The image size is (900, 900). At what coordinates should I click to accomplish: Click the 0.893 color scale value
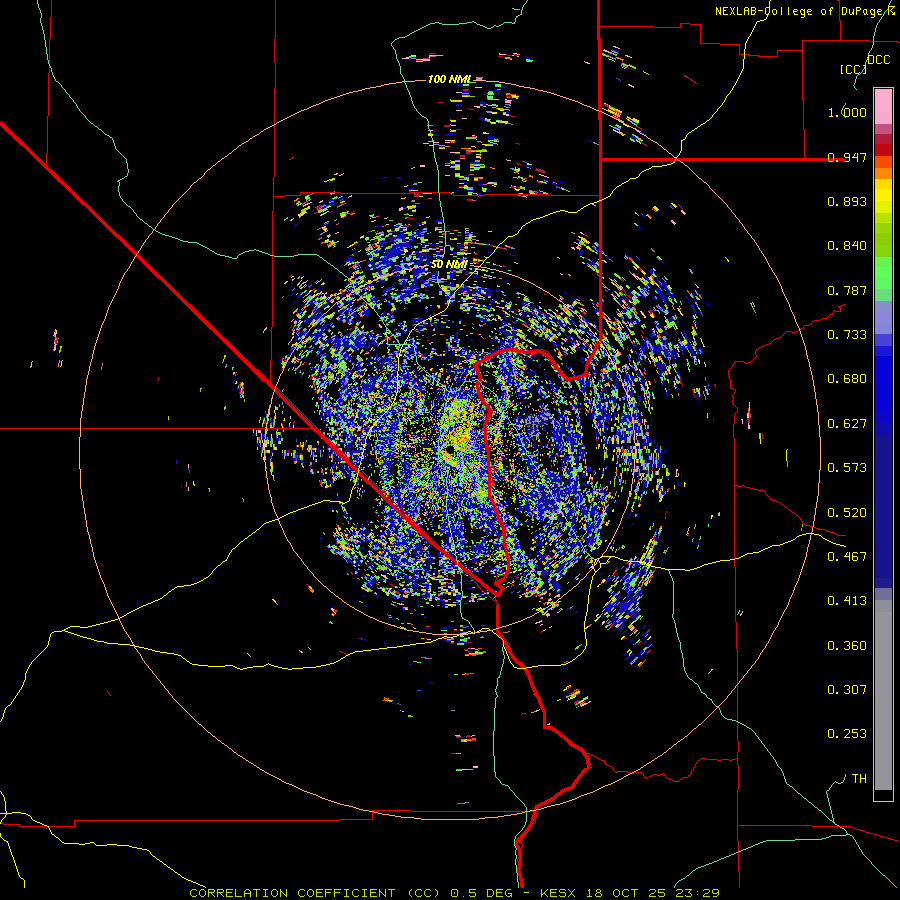pyautogui.click(x=847, y=201)
